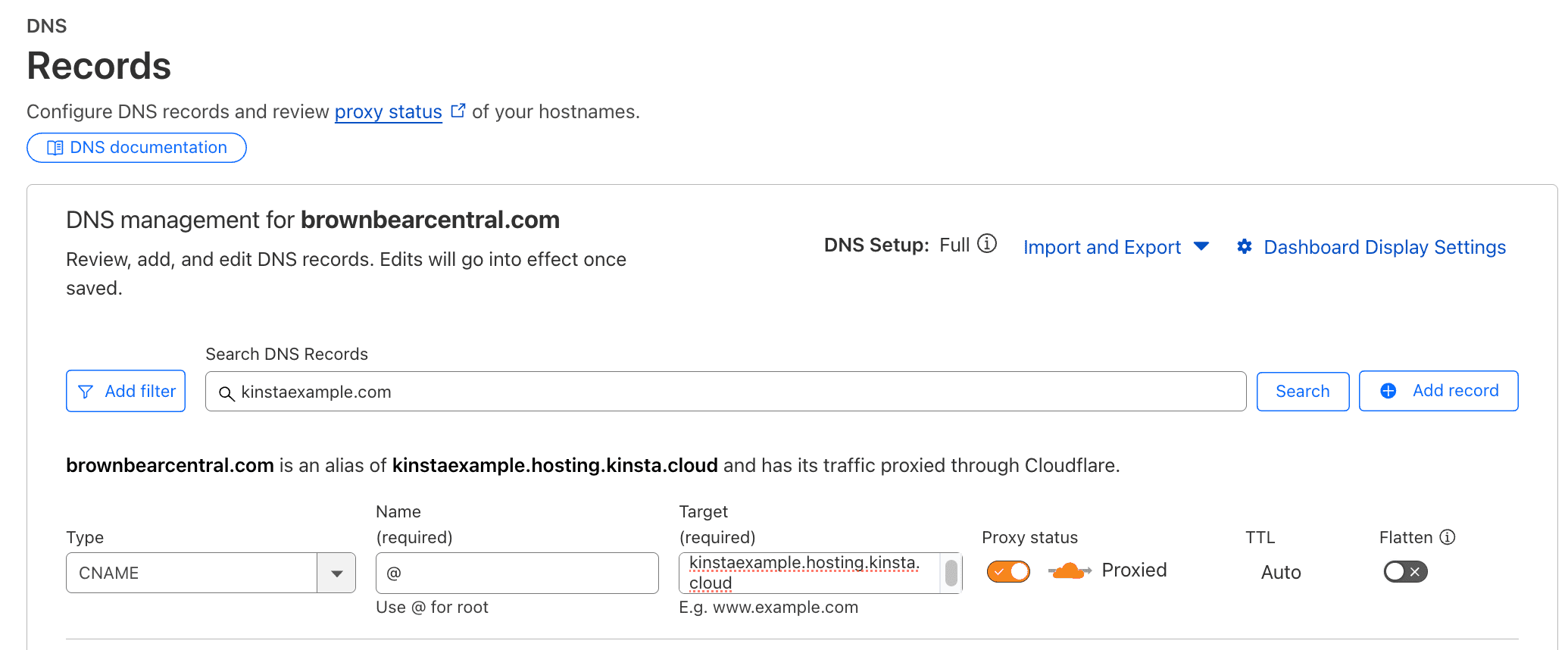This screenshot has height=650, width=1568.
Task: Enable the Flatten toggle switch
Action: click(1404, 572)
